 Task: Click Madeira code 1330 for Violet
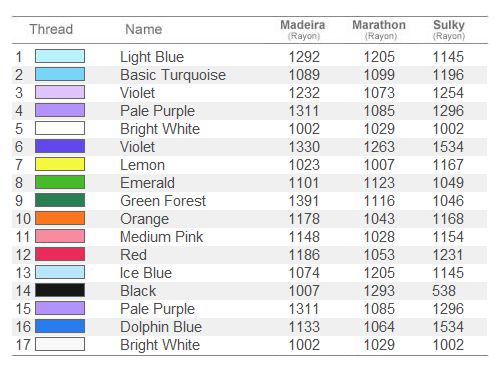[x=304, y=147]
